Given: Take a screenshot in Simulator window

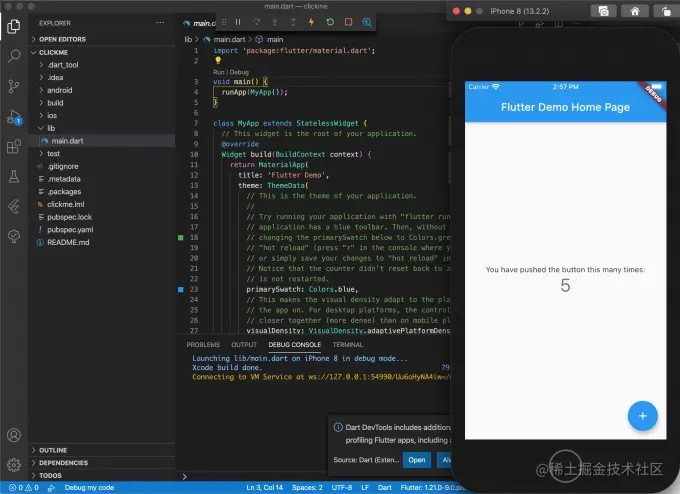Looking at the screenshot, I should click(x=603, y=11).
